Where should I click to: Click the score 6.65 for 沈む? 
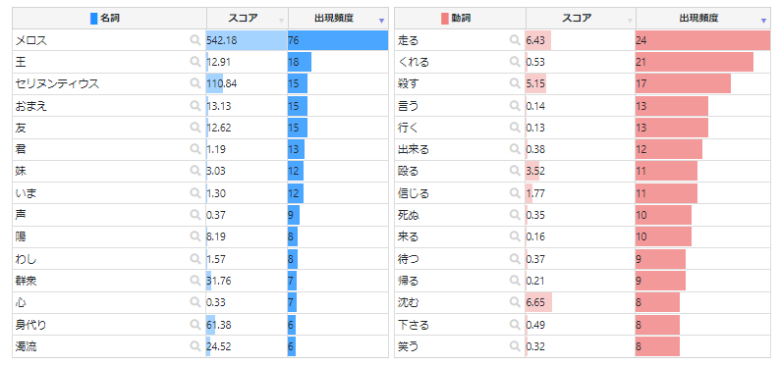pyautogui.click(x=535, y=303)
